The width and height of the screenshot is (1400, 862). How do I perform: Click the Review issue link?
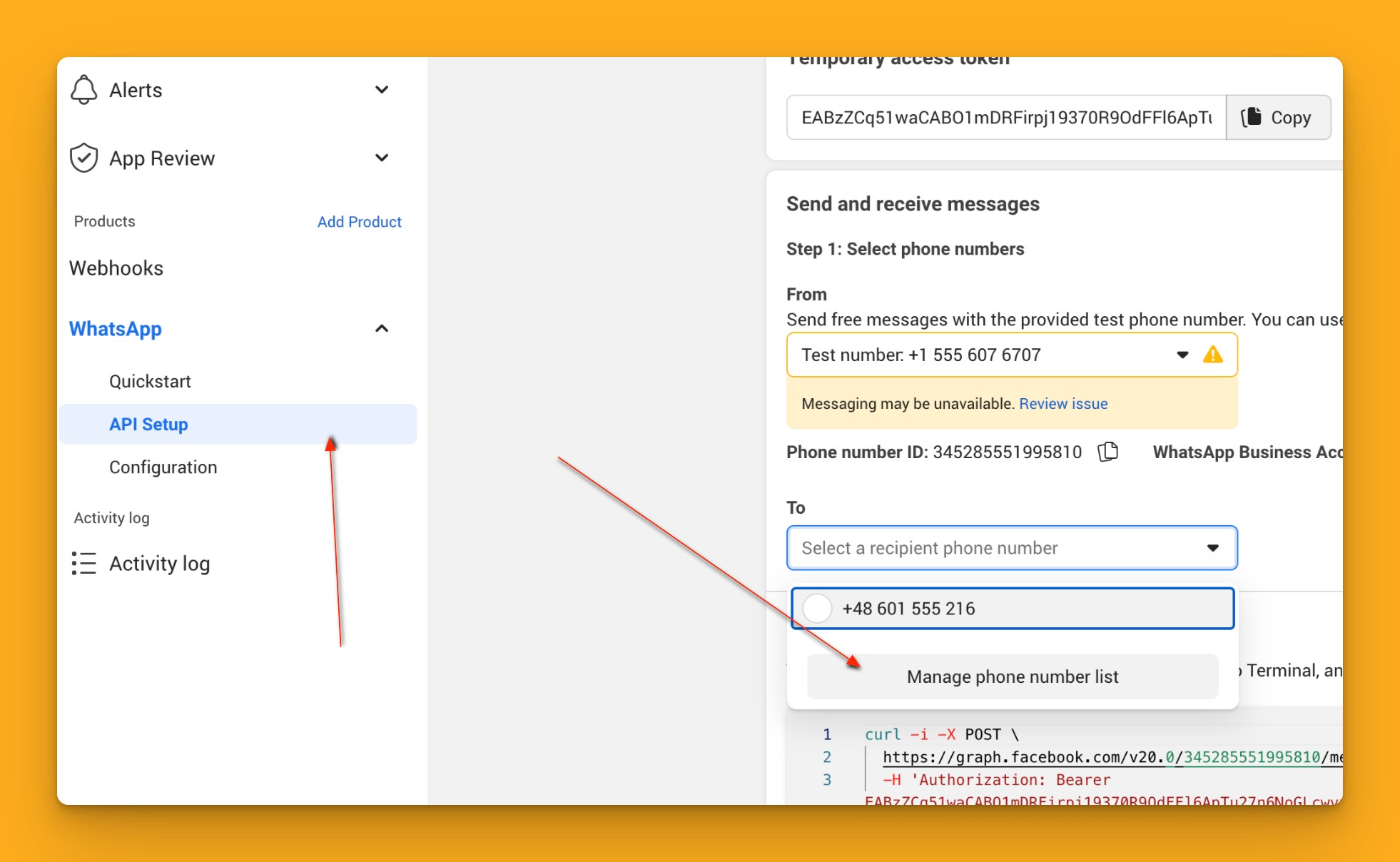pyautogui.click(x=1062, y=404)
